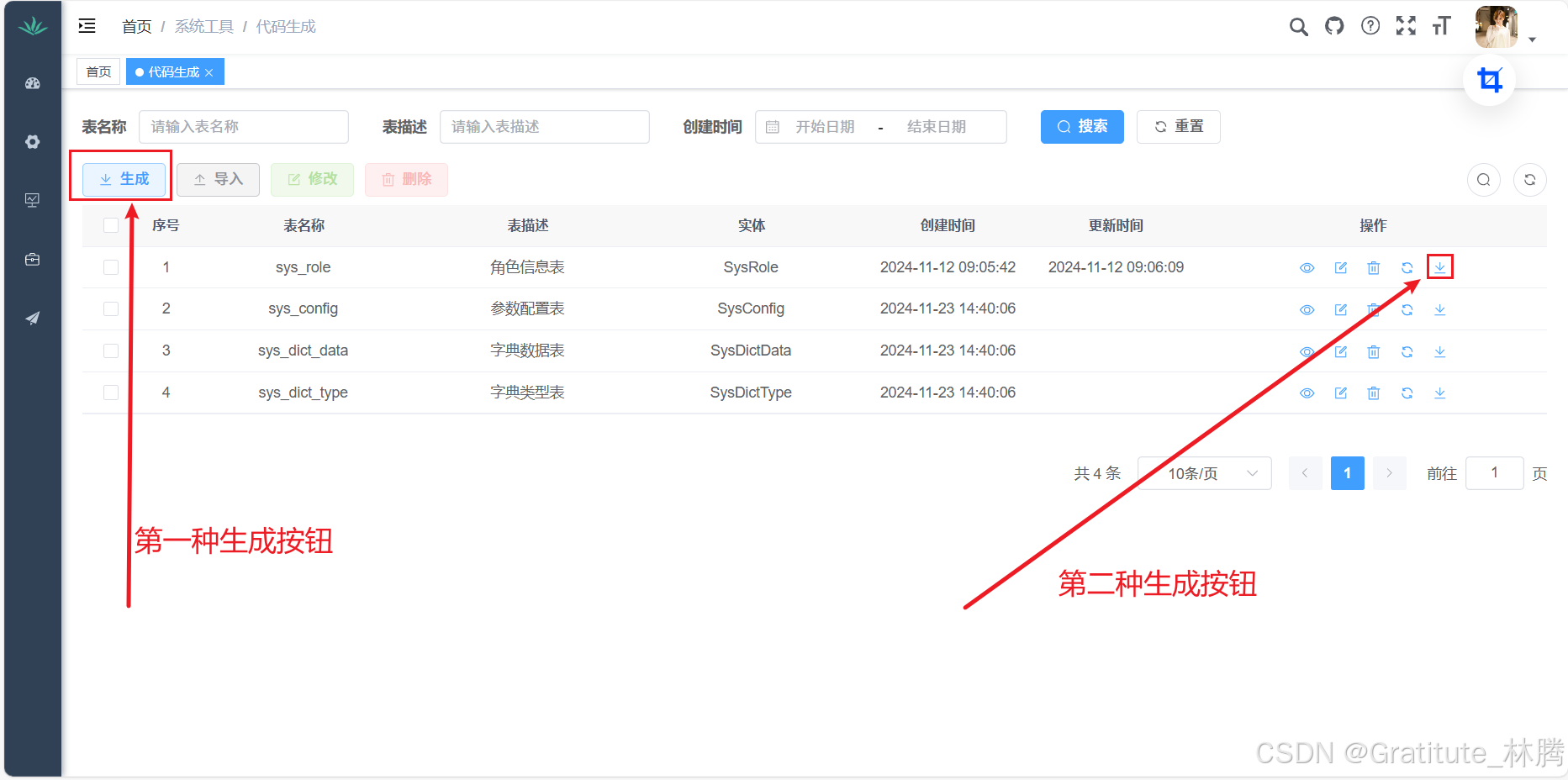Open dashboard icon in sidebar

coord(33,83)
